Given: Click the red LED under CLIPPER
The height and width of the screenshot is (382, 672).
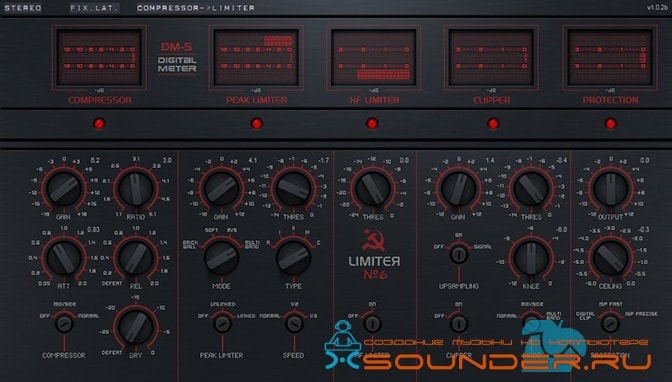Looking at the screenshot, I should coord(493,123).
